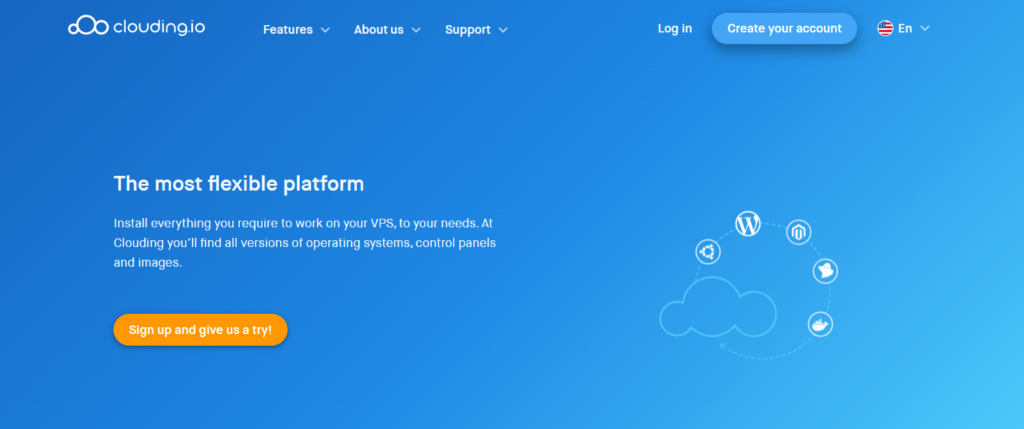This screenshot has height=429, width=1024.
Task: Expand the chevron arrow beside Support
Action: pyautogui.click(x=503, y=30)
